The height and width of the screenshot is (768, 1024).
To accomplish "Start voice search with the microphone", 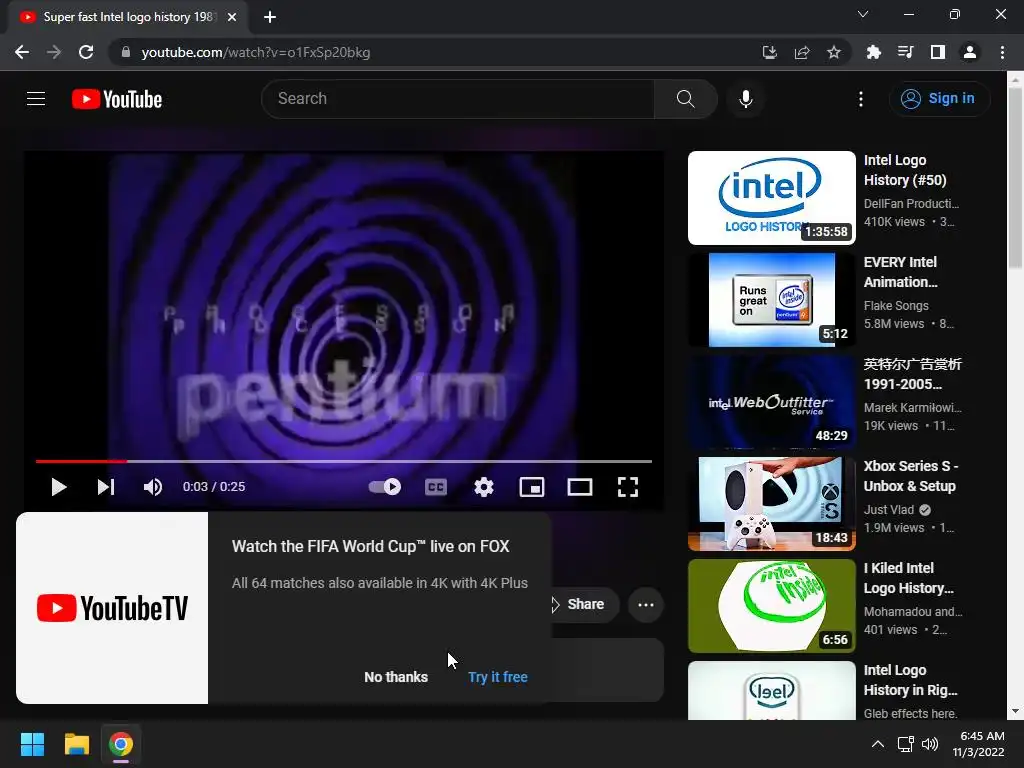I will (x=746, y=99).
